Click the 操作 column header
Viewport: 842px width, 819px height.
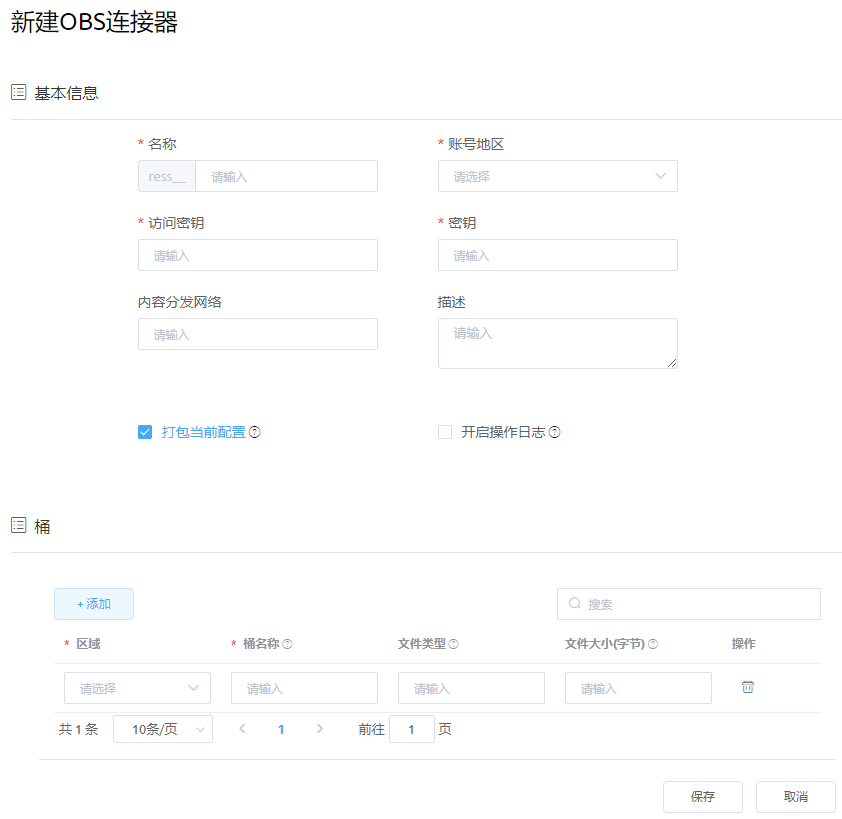coord(744,643)
